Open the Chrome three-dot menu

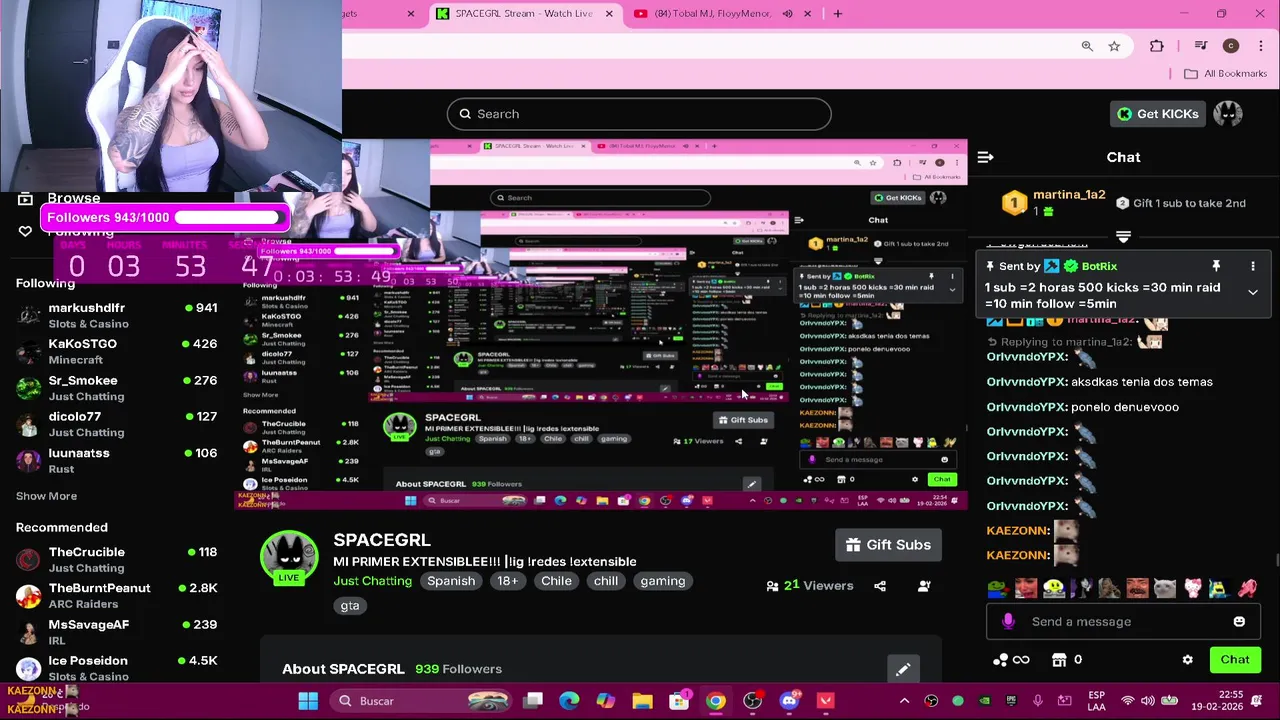pos(1260,46)
